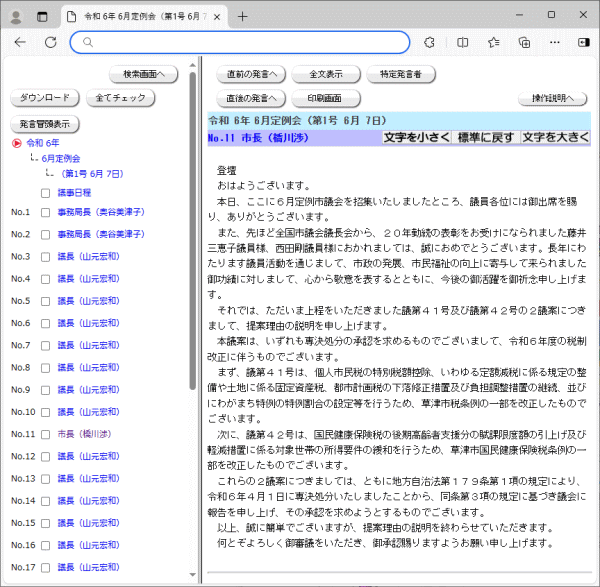Open the (第1号 6月 7日) tree link

tap(92, 174)
